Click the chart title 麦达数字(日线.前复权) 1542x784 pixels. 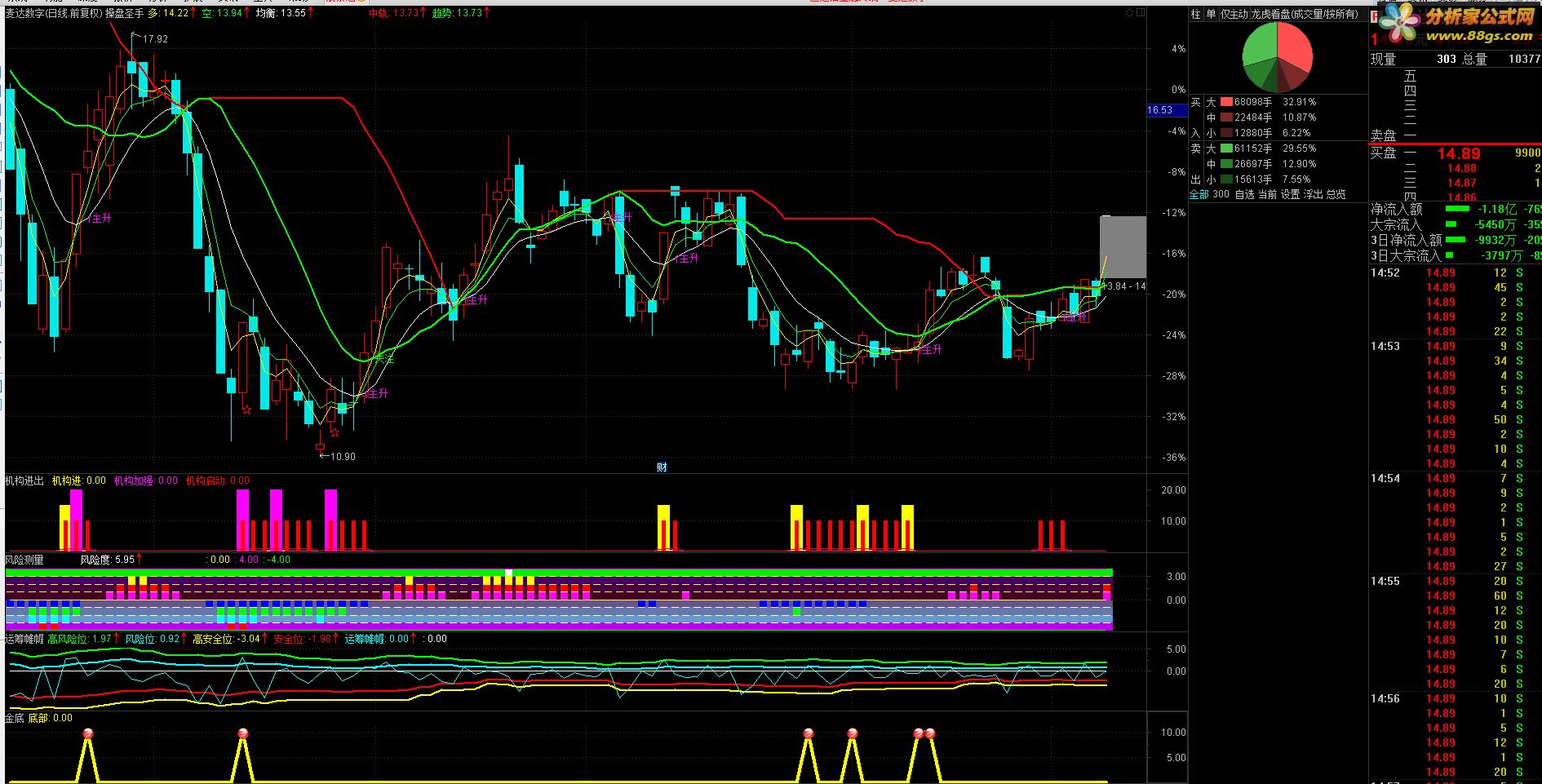coord(54,13)
